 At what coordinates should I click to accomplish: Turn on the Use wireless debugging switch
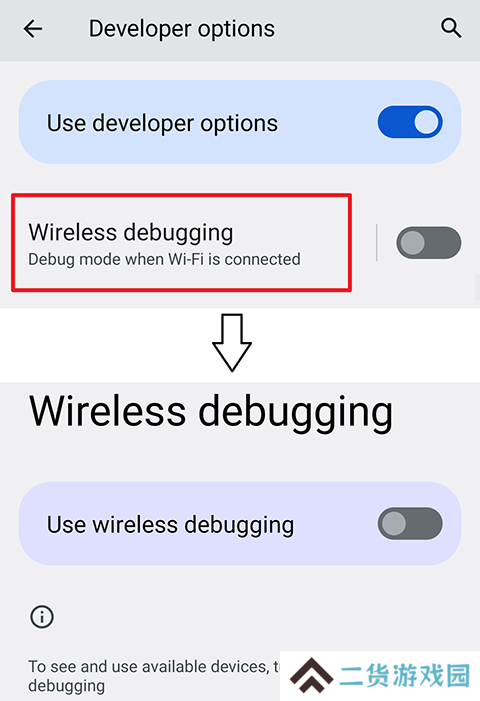(410, 523)
